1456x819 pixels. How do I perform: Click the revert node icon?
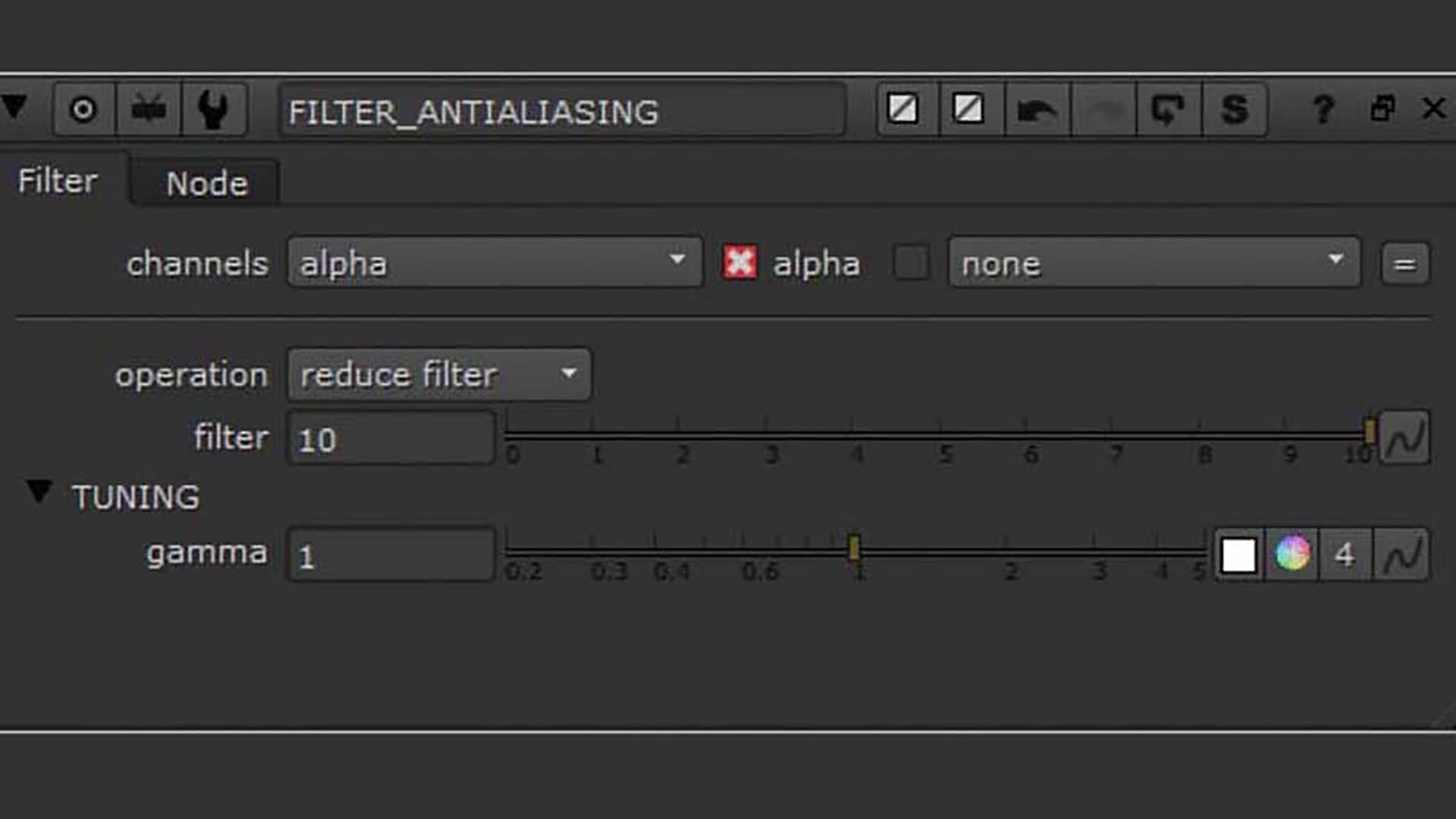tap(1168, 111)
